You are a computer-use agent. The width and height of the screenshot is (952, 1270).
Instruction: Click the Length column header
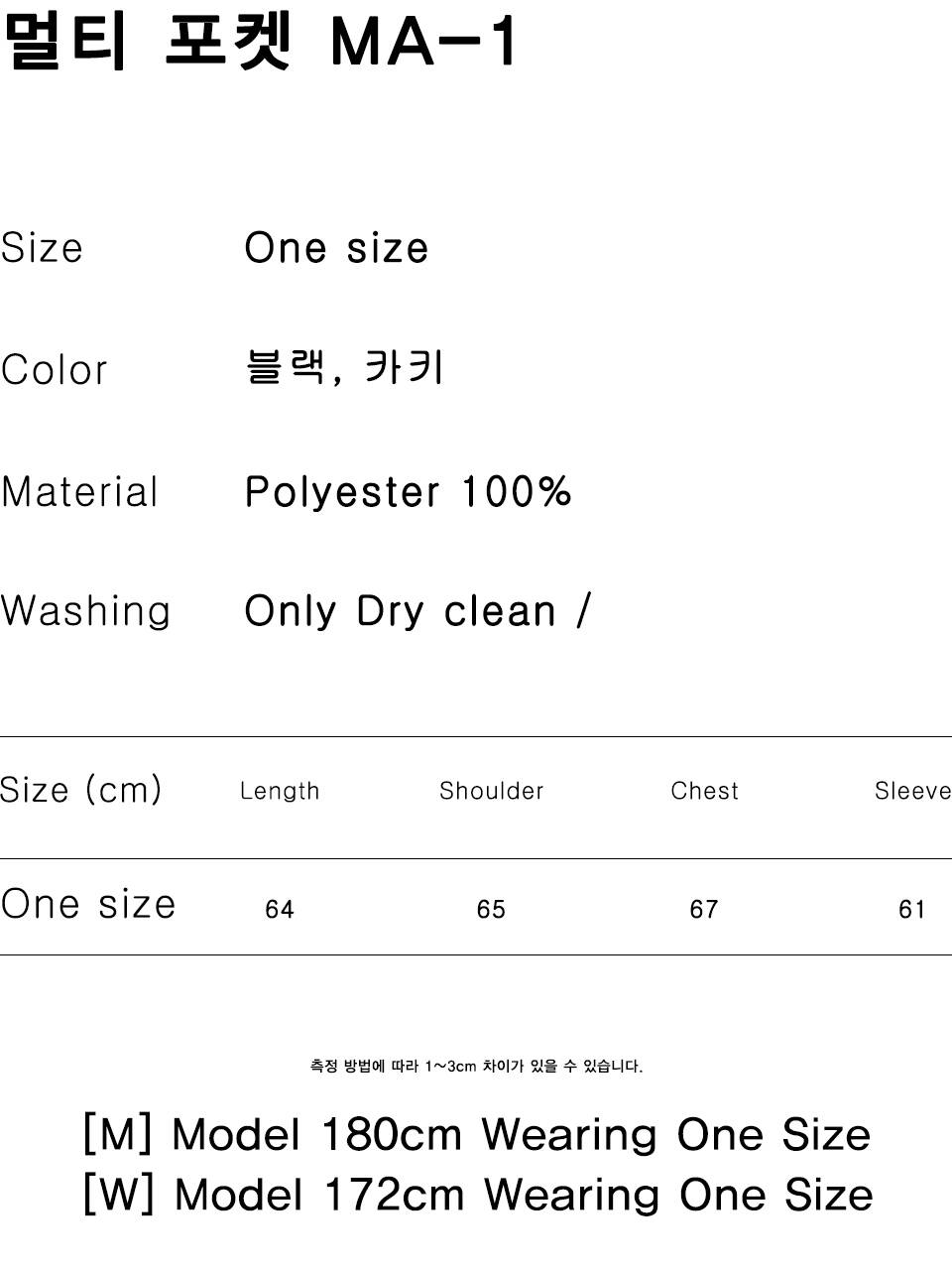click(x=280, y=791)
